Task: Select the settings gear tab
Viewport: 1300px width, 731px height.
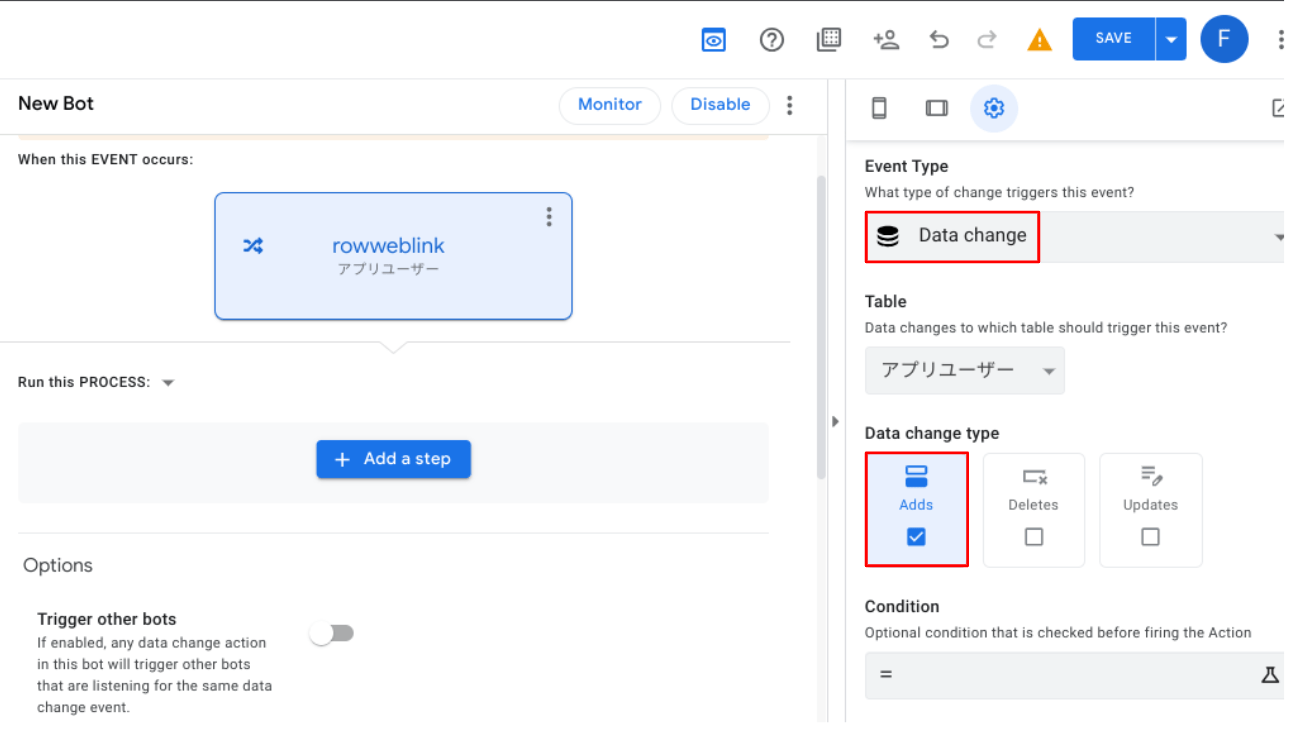Action: click(x=994, y=108)
